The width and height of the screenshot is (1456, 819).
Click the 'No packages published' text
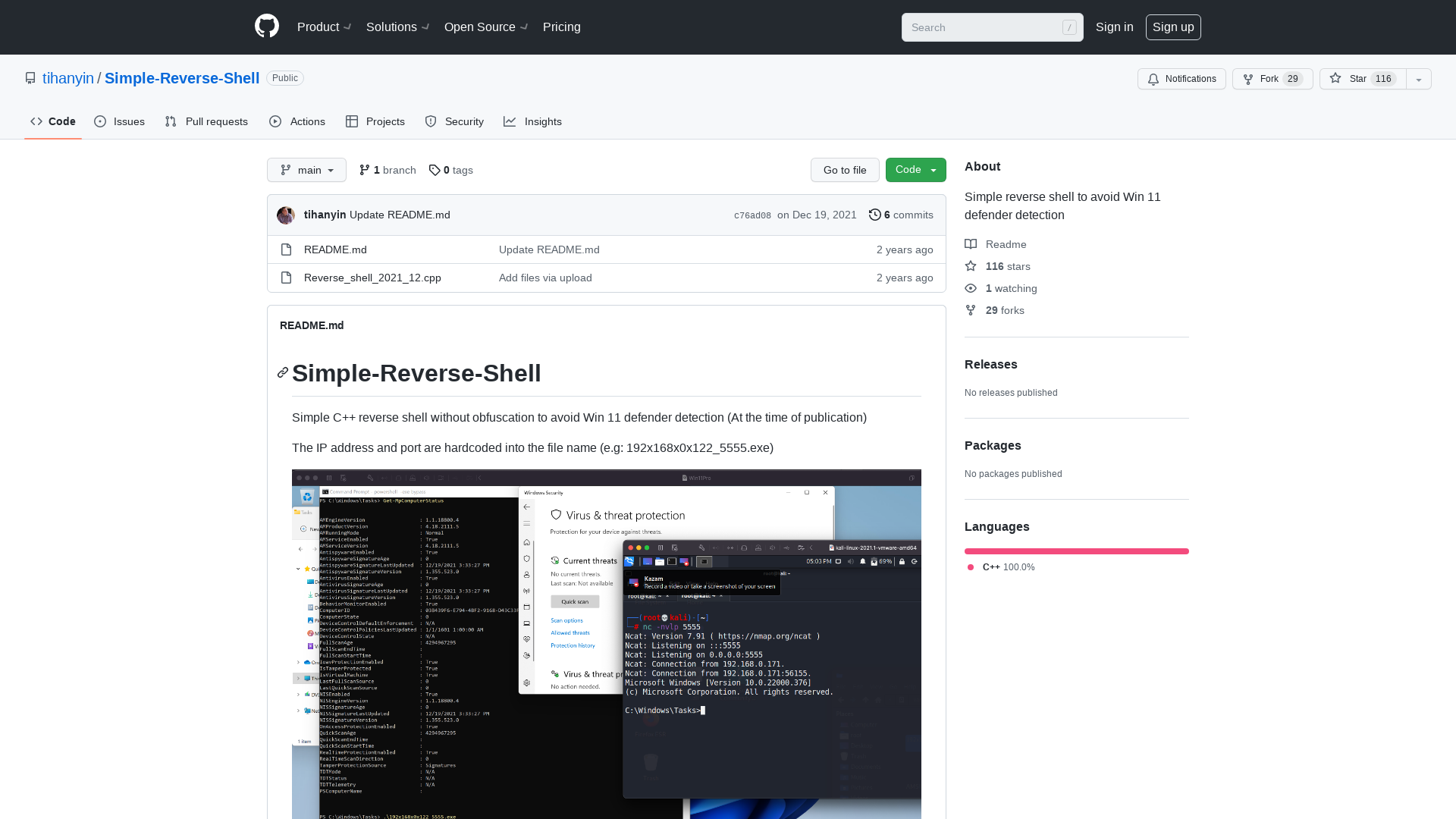coord(1013,474)
